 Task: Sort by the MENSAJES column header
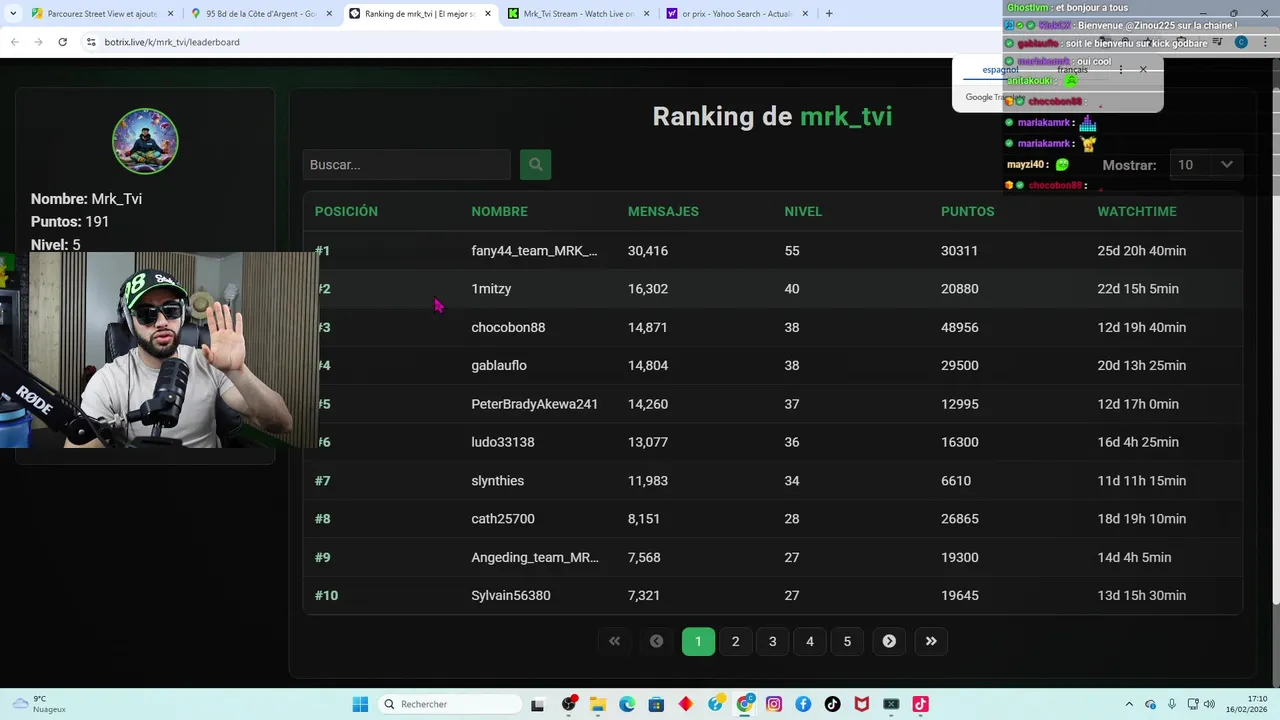(663, 211)
